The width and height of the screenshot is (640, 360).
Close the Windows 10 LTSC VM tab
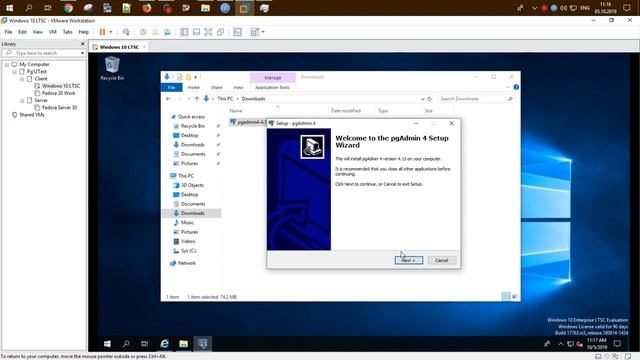[x=144, y=47]
